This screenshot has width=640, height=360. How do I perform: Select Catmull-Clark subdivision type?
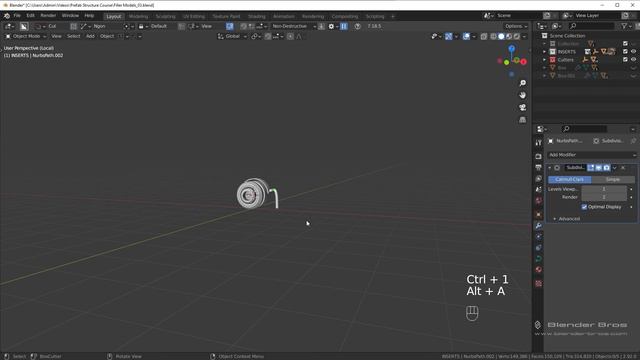coord(569,180)
